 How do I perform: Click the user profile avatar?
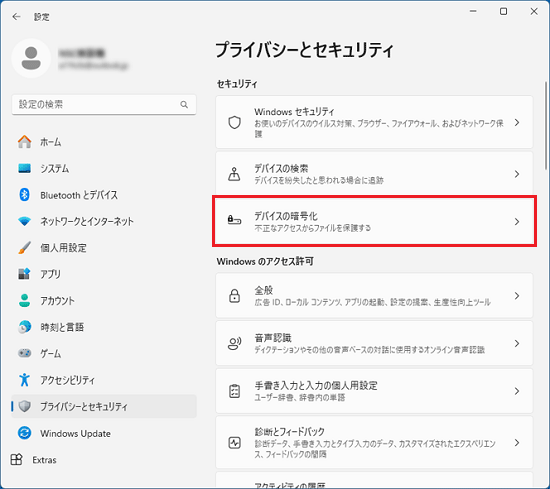coord(31,58)
